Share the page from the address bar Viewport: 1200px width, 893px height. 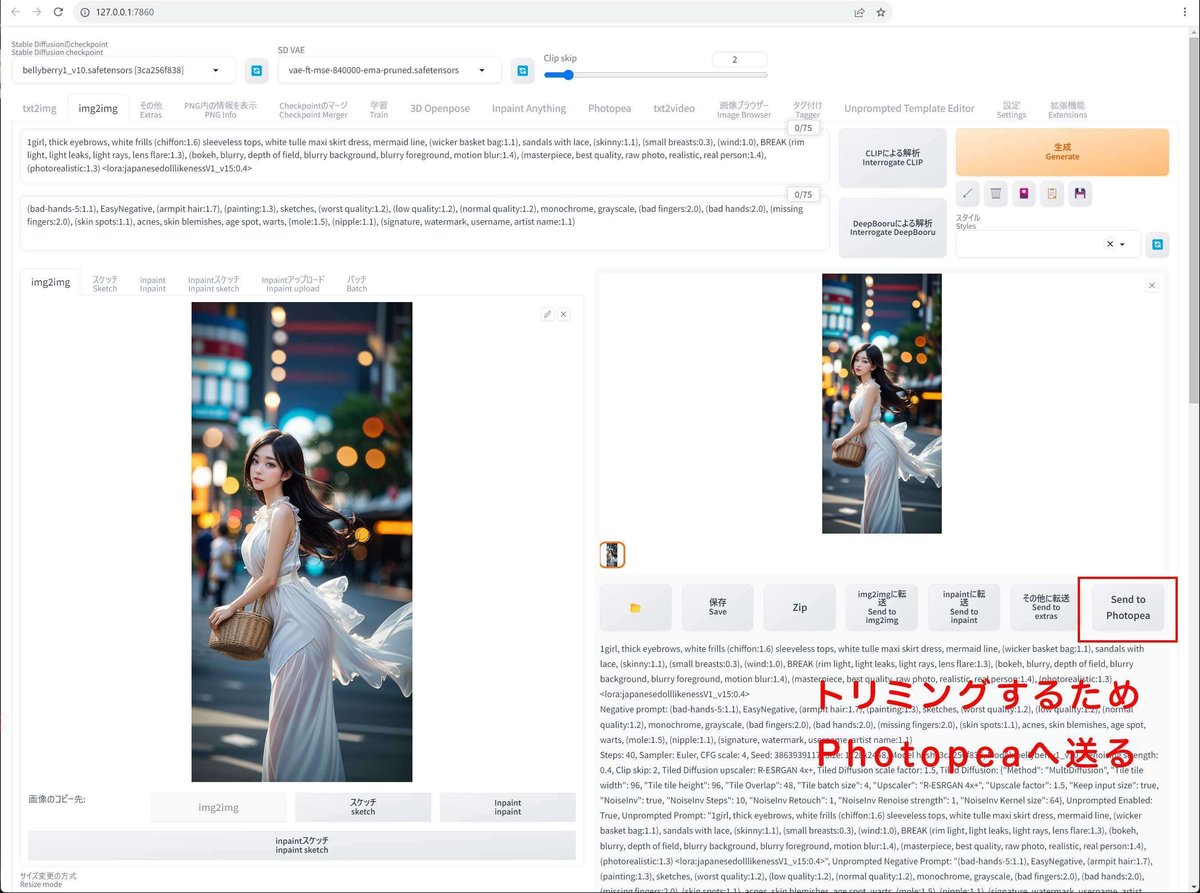859,12
